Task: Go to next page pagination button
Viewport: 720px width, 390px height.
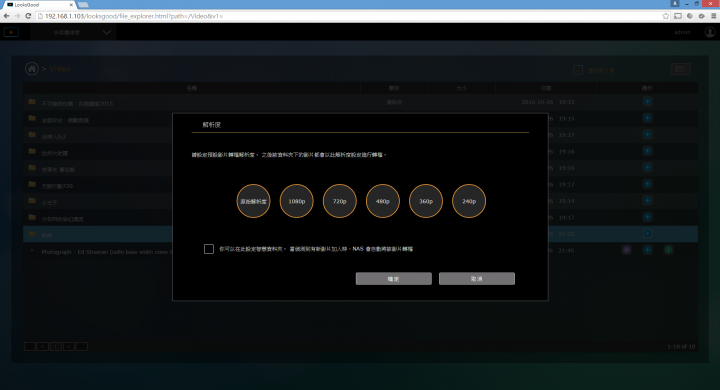Action: point(69,347)
